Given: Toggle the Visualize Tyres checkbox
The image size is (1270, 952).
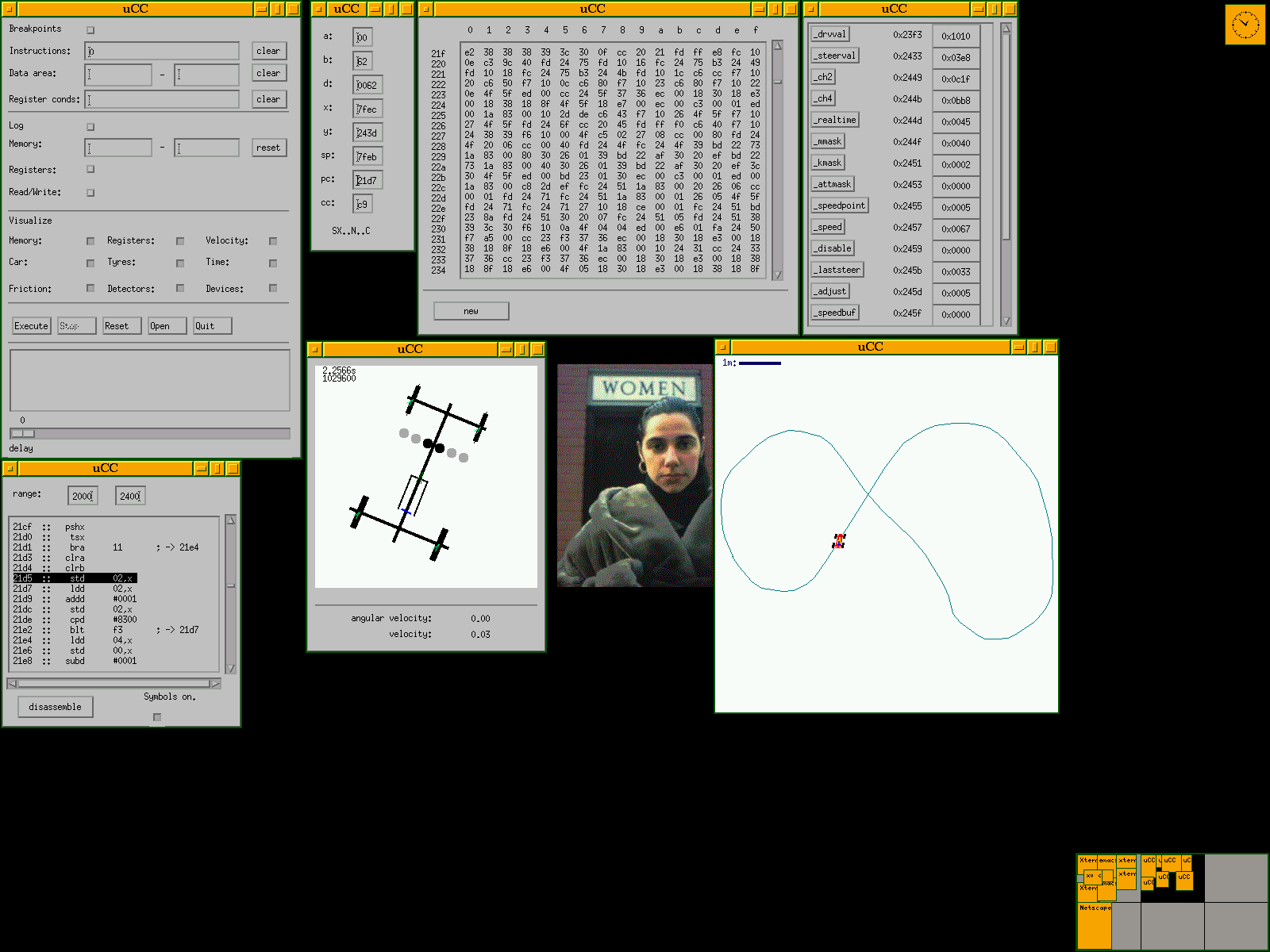Looking at the screenshot, I should 180,263.
